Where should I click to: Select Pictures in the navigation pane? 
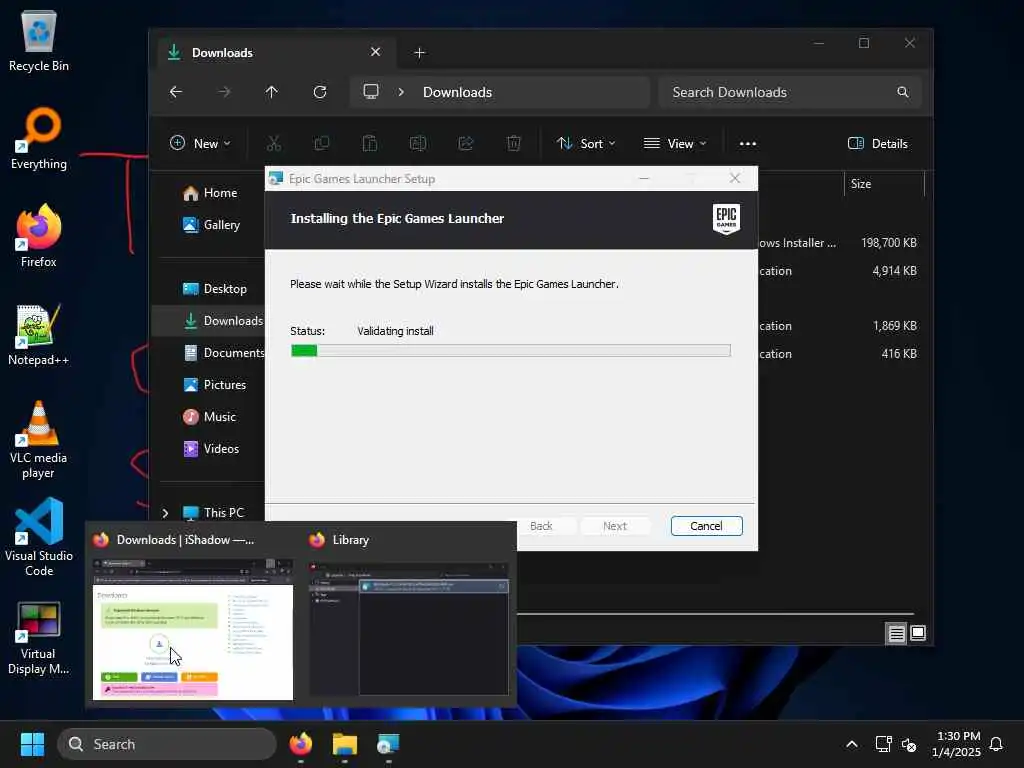coord(215,385)
